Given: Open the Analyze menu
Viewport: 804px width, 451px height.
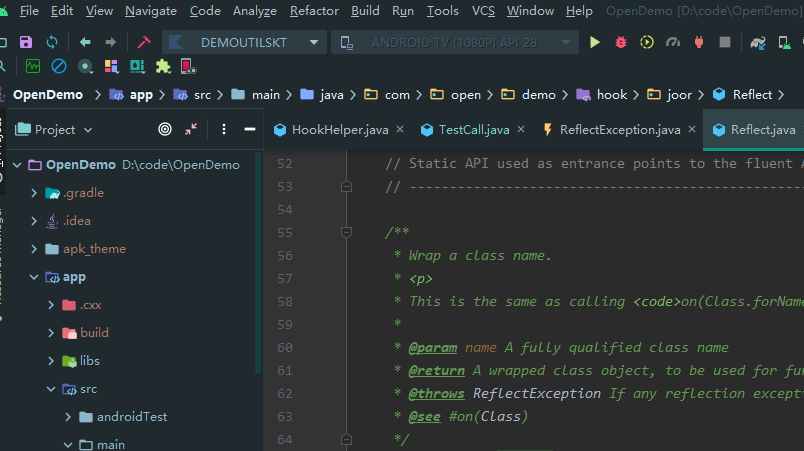Looking at the screenshot, I should coord(255,11).
